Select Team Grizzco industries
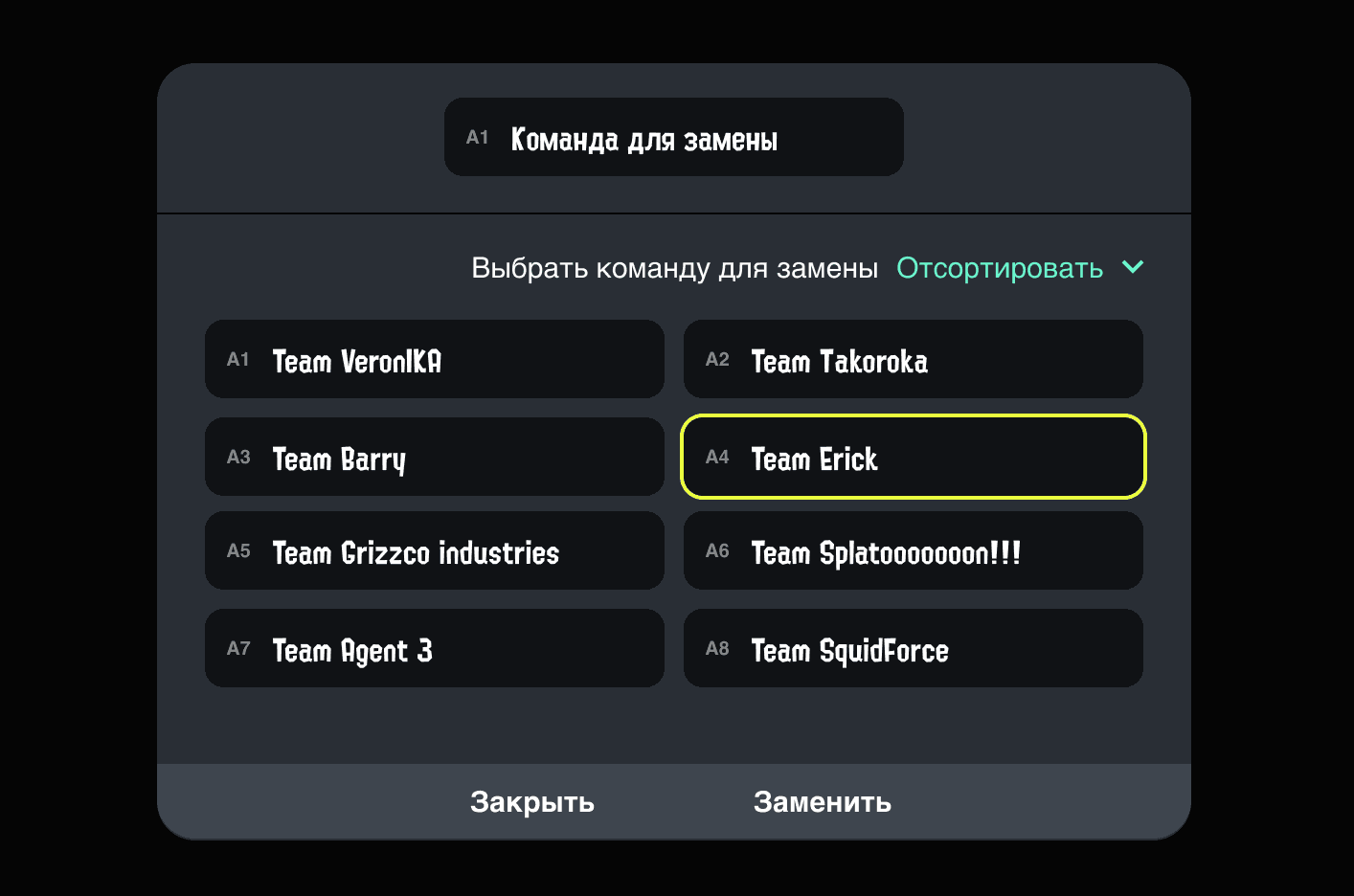This screenshot has height=896, width=1354. pos(435,550)
